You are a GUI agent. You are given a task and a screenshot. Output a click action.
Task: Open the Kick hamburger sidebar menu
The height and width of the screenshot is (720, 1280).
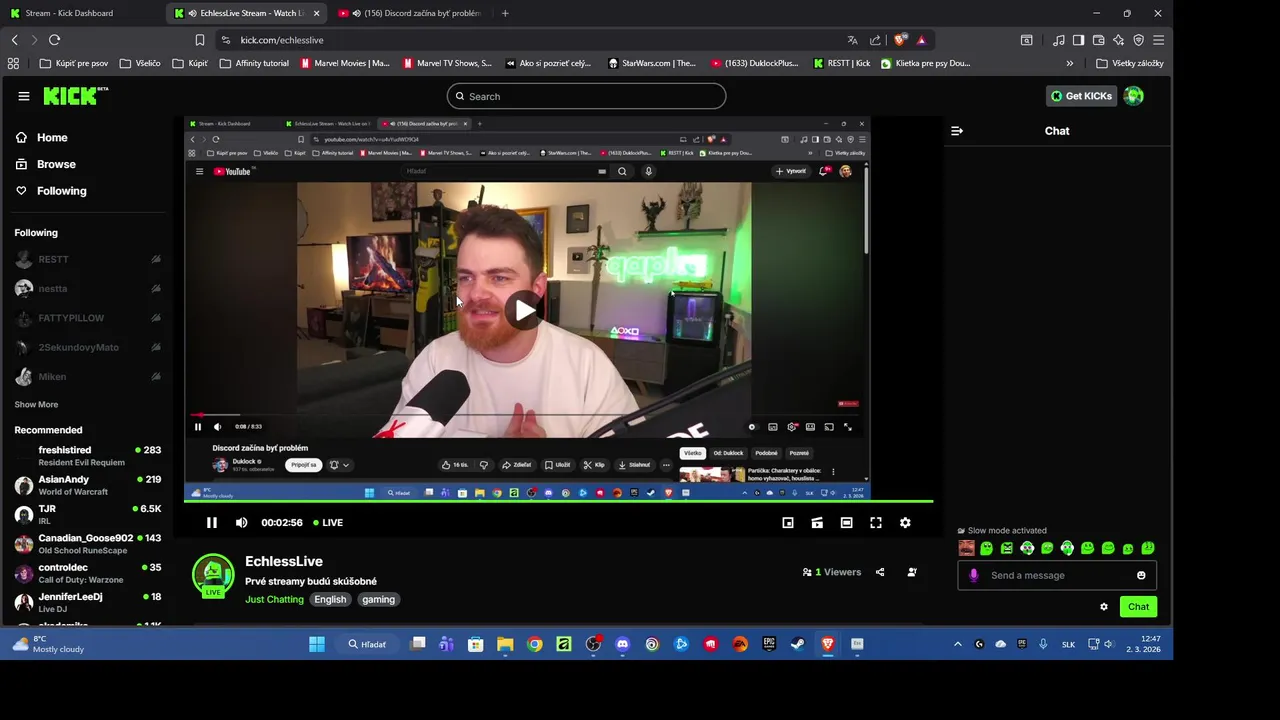pyautogui.click(x=24, y=96)
